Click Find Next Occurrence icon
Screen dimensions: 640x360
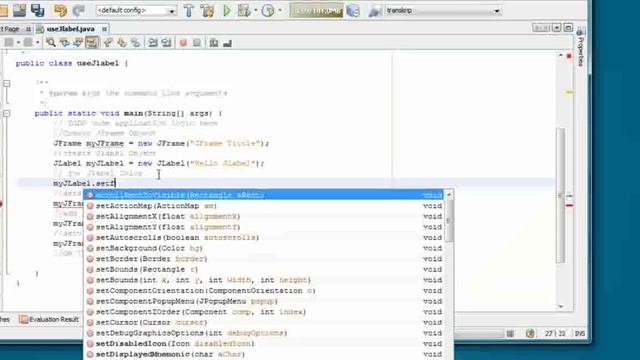point(78,42)
